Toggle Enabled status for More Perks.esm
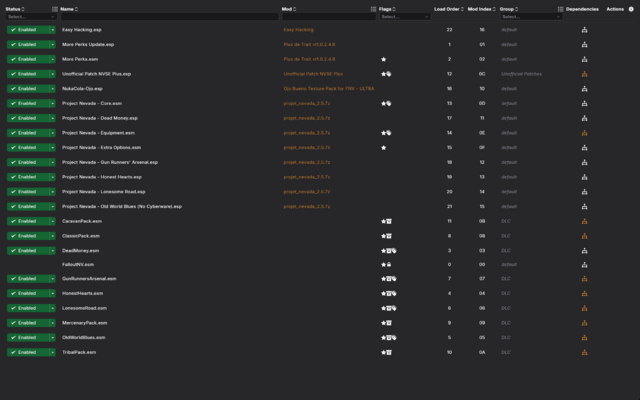 (x=28, y=59)
